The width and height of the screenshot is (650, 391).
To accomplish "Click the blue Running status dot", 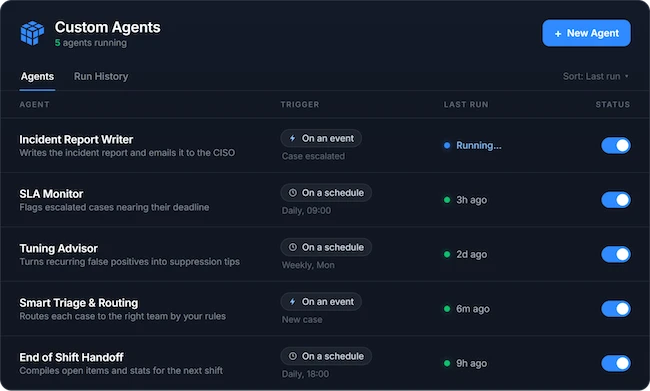I will [x=447, y=146].
